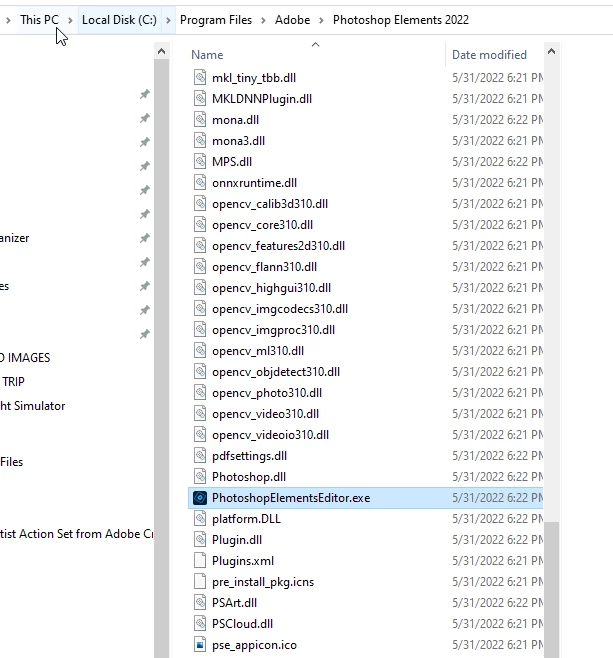Click the pre_install_pkg.icns file icon
This screenshot has width=613, height=658.
pyautogui.click(x=200, y=582)
